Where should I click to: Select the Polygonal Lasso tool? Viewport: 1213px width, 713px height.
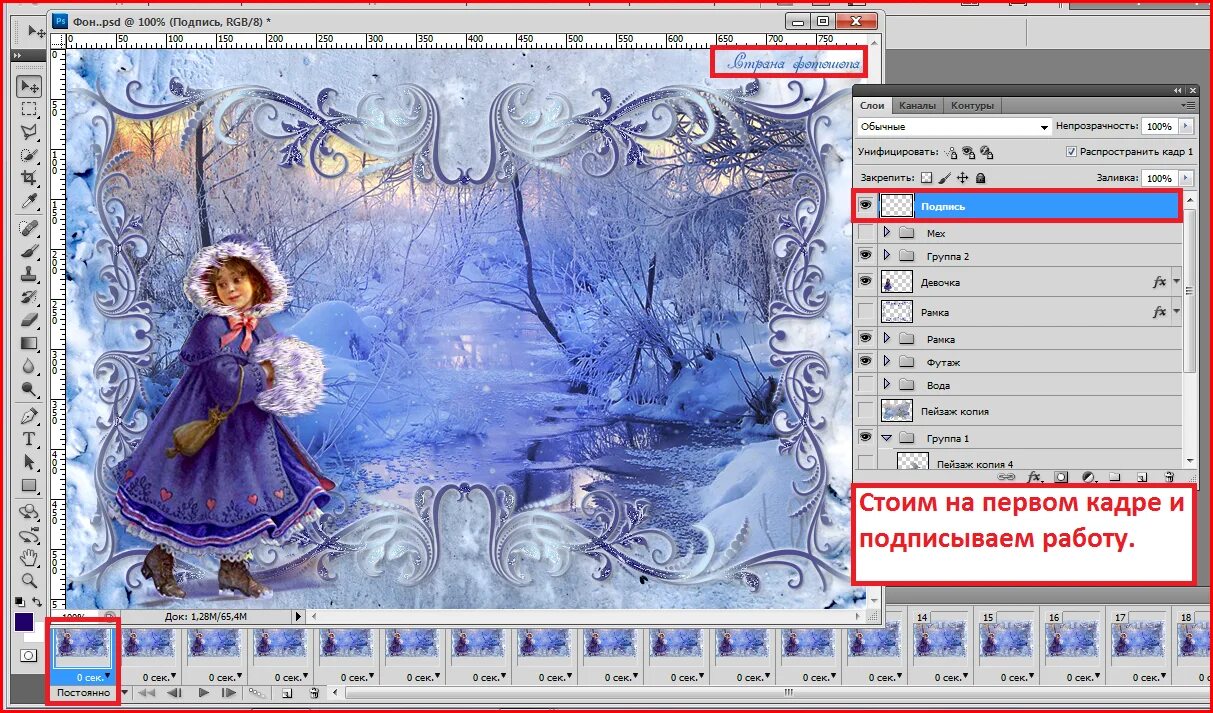29,131
